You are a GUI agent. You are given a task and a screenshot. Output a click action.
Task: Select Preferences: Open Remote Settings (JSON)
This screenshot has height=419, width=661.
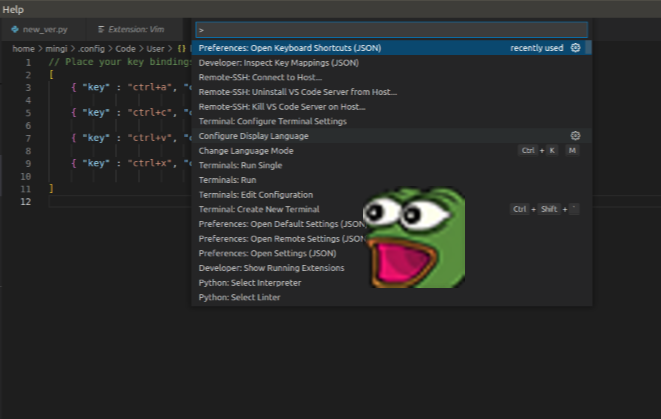click(392, 239)
